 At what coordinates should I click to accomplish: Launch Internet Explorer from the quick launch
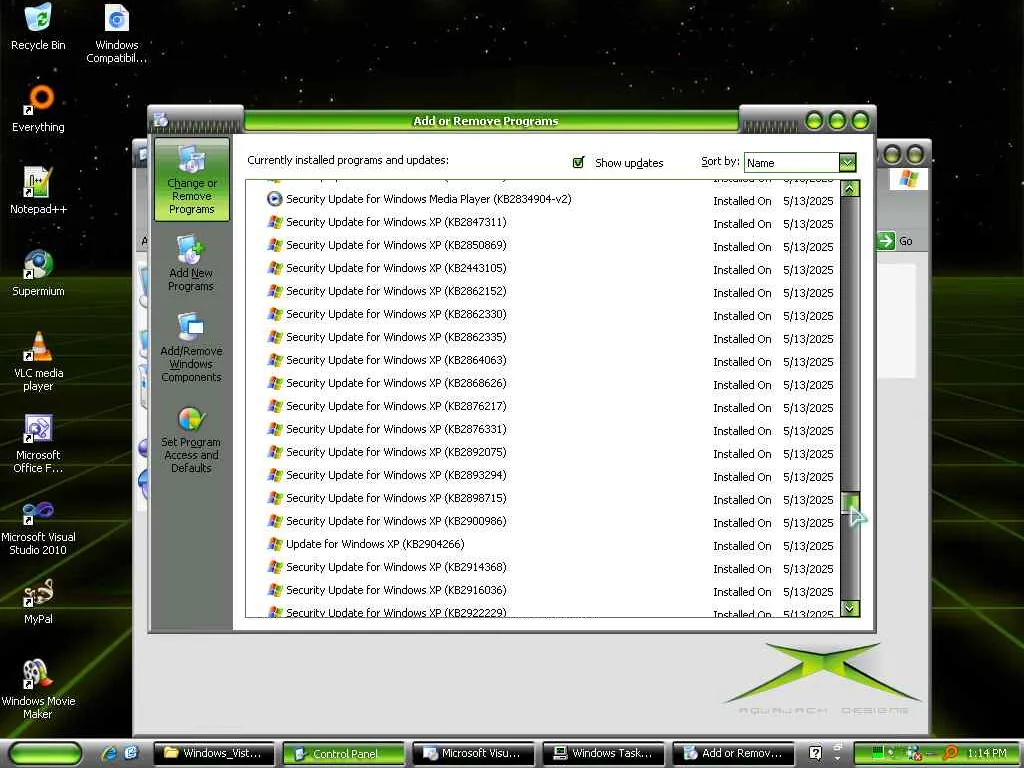click(108, 753)
